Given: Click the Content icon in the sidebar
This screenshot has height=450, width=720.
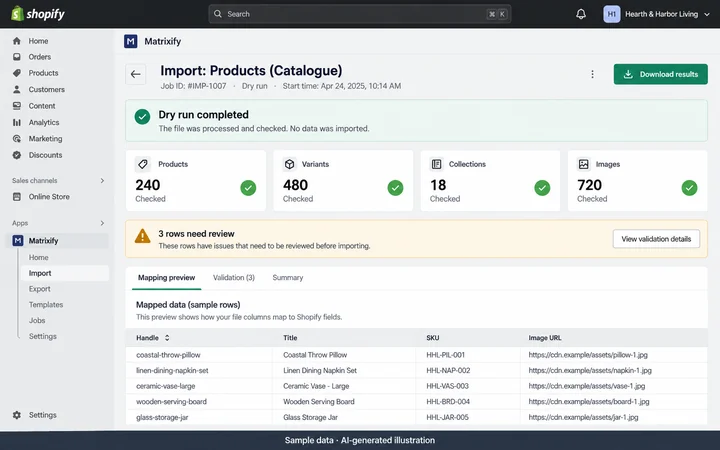Looking at the screenshot, I should [17, 106].
